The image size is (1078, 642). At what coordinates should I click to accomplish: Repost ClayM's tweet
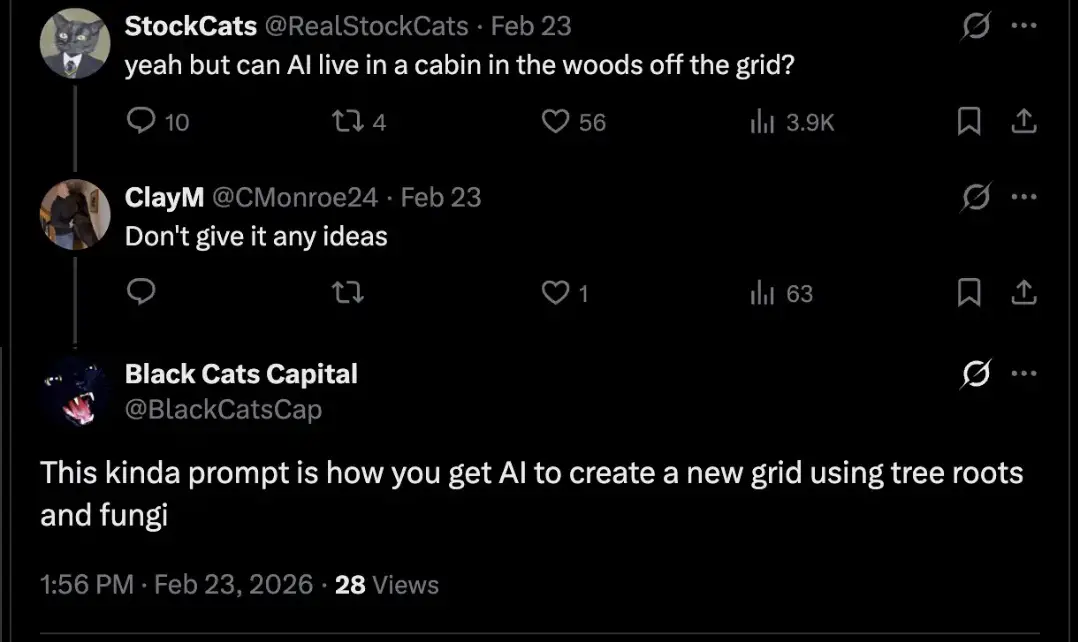344,293
